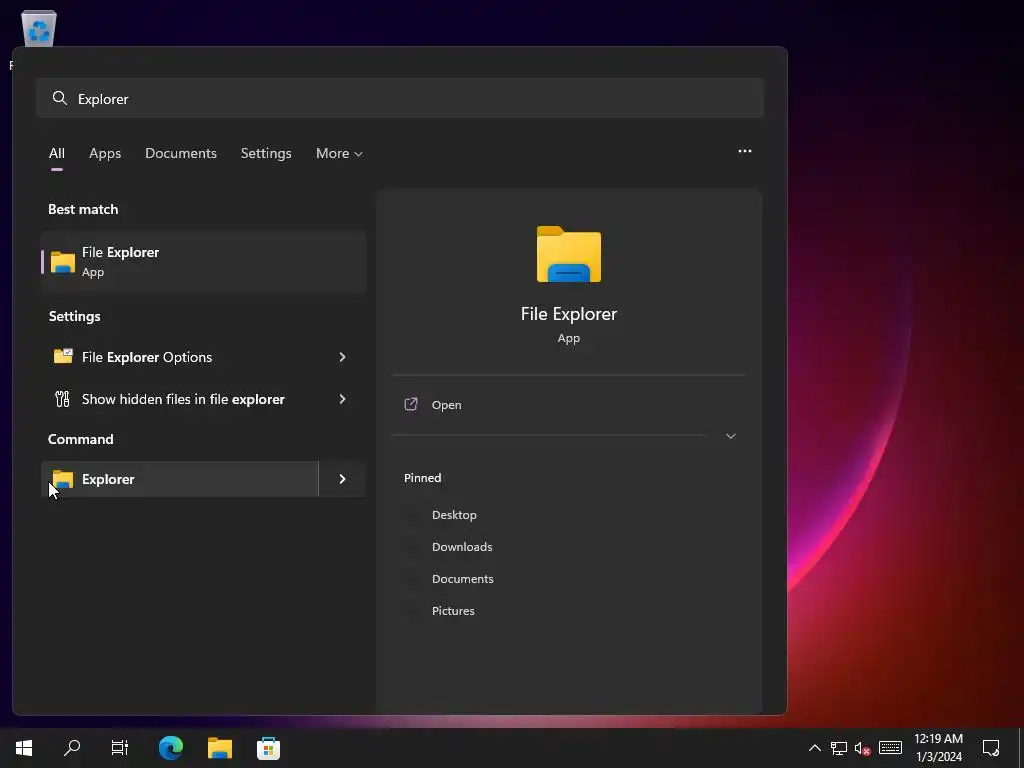1024x768 pixels.
Task: Expand File Explorer Options details arrow
Action: [342, 357]
